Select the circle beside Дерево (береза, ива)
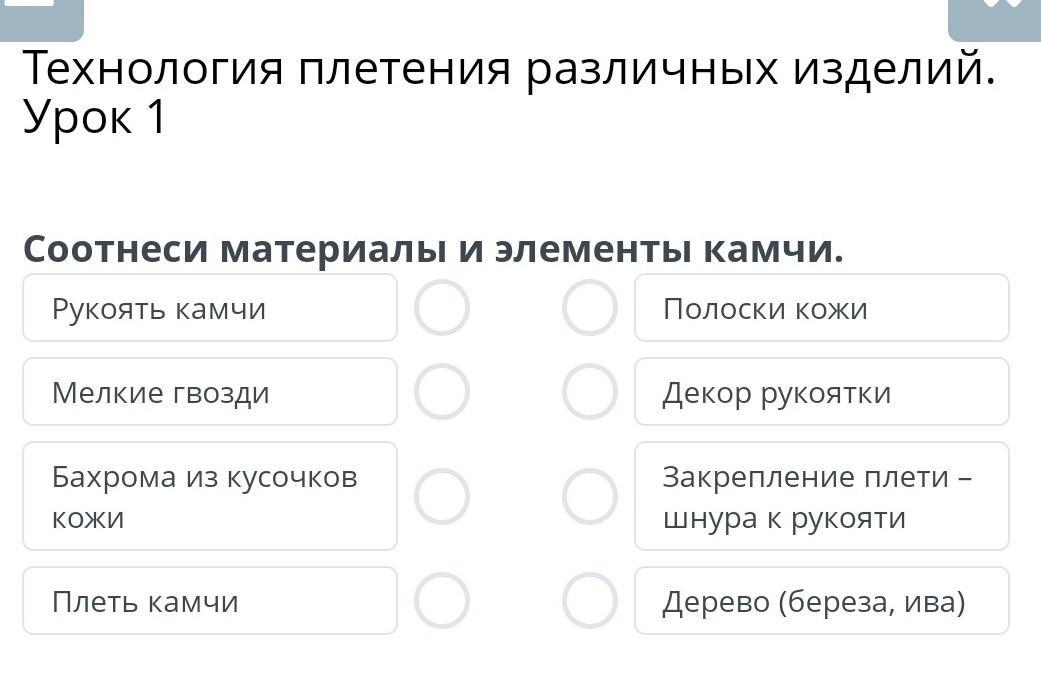The image size is (1041, 689). [589, 600]
